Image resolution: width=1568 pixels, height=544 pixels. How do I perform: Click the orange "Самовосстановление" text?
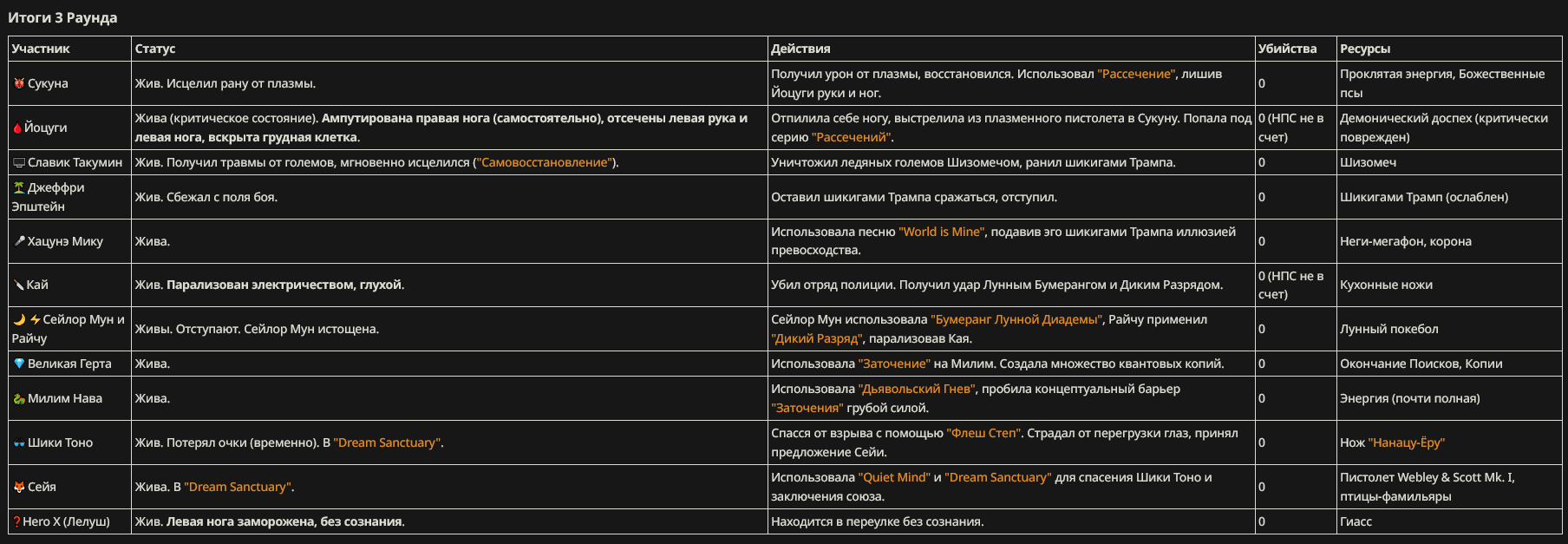coord(545,162)
